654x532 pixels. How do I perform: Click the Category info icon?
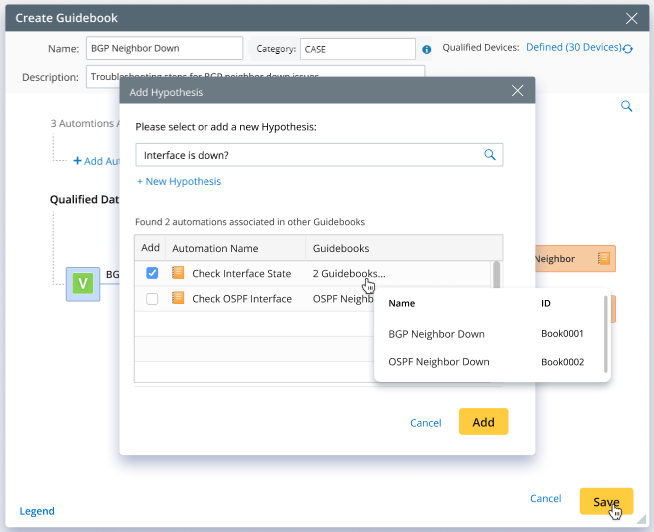[x=427, y=49]
